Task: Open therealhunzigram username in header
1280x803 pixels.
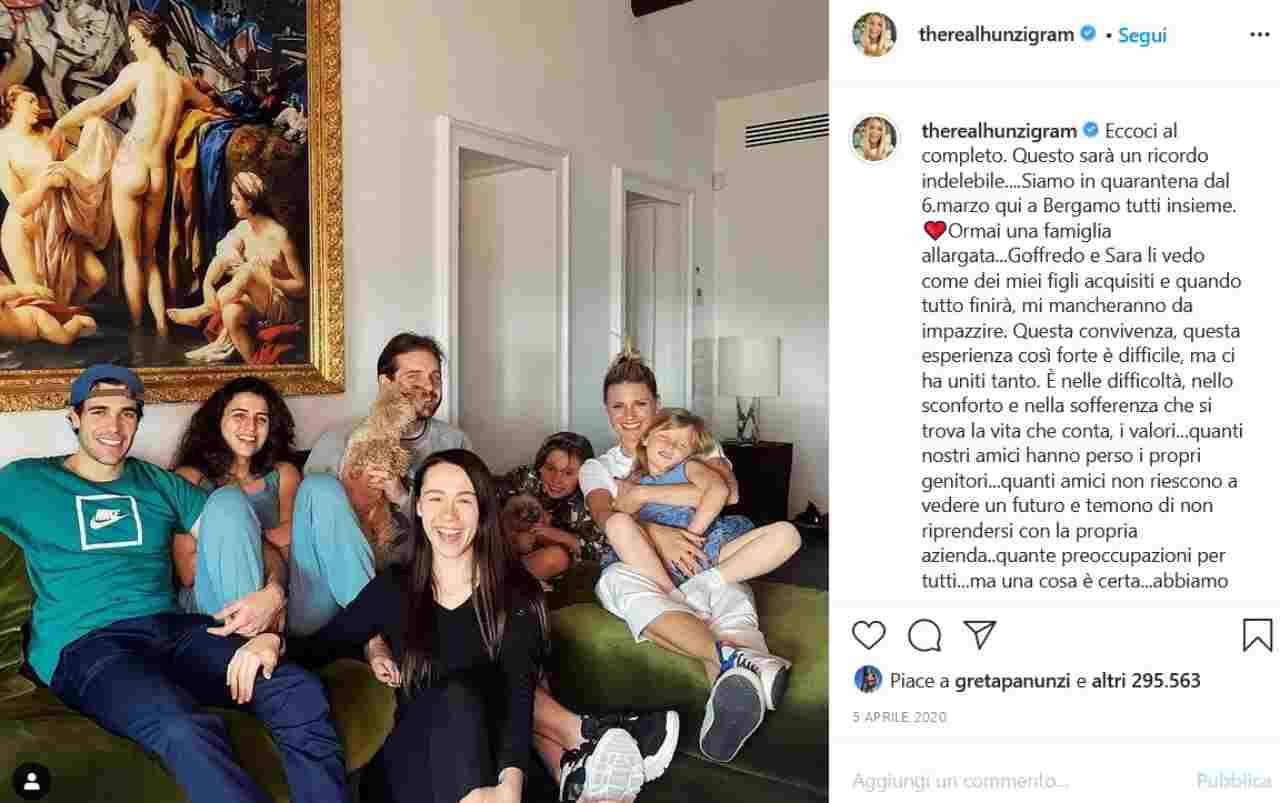Action: [996, 35]
